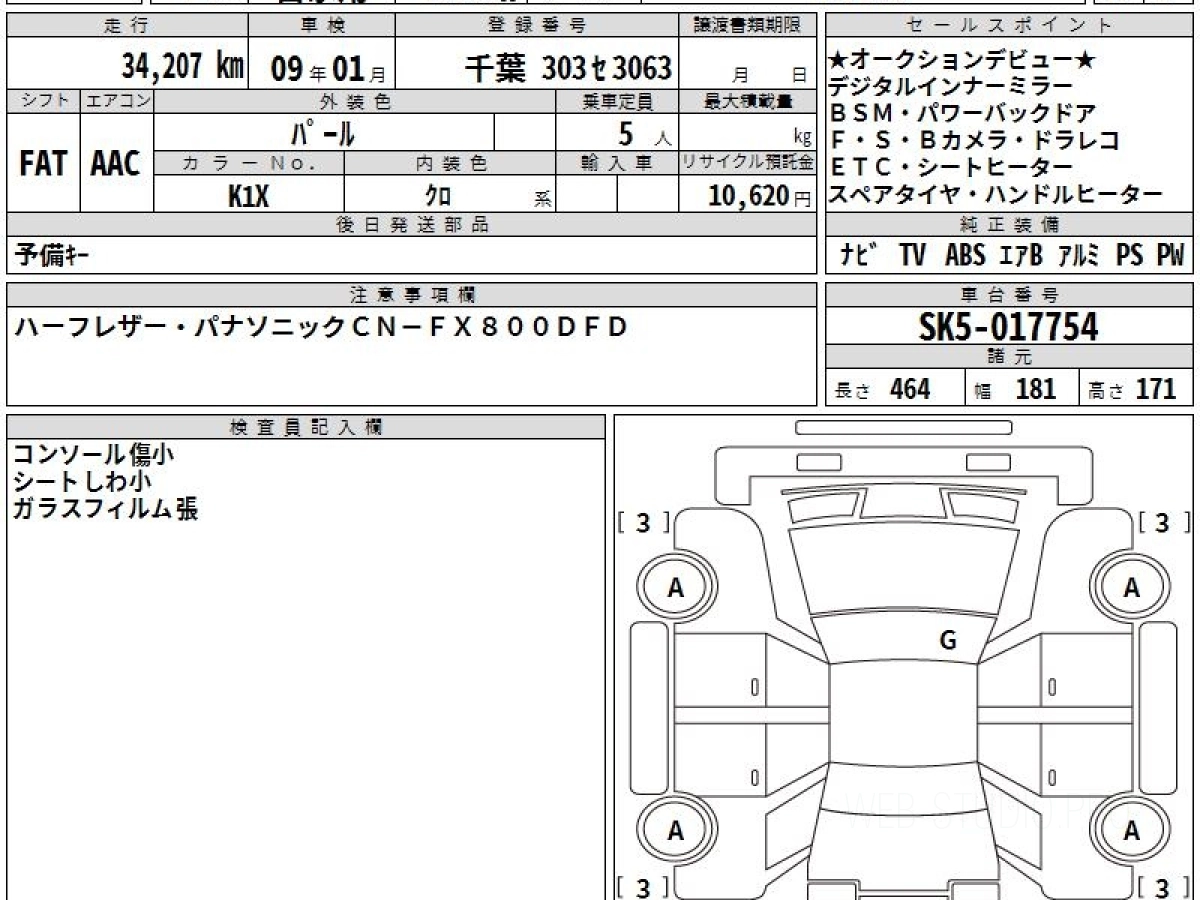Click the 乗車定員 header
Viewport: 1200px width, 900px height.
(617, 101)
